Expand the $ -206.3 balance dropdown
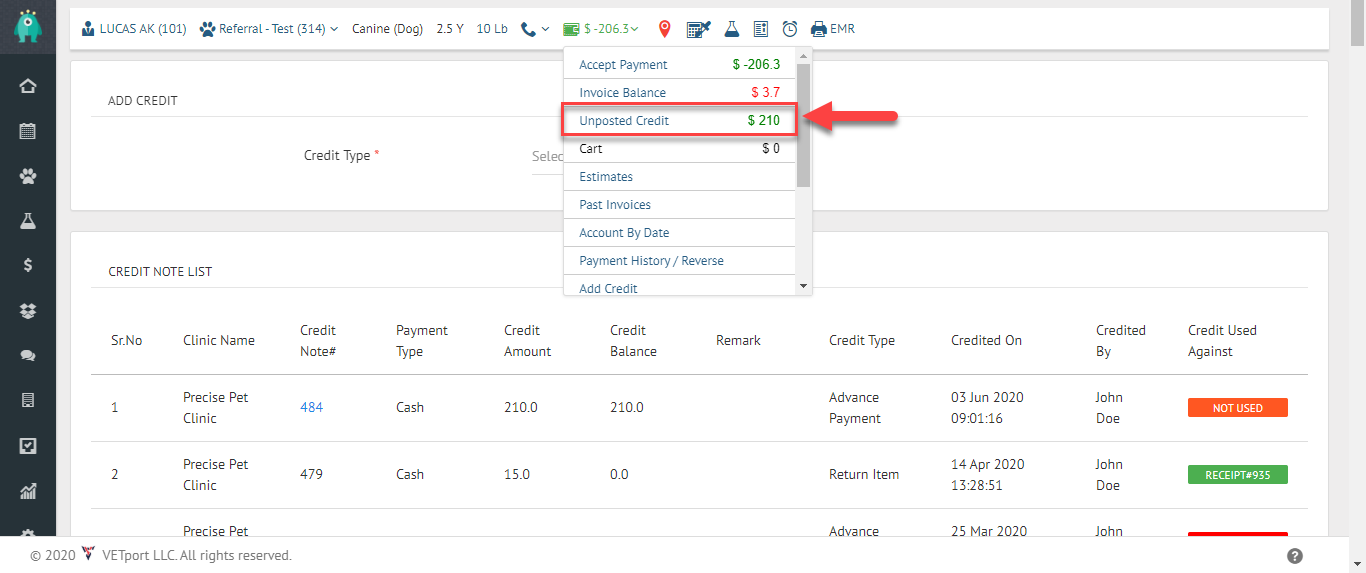This screenshot has height=573, width=1366. [634, 29]
